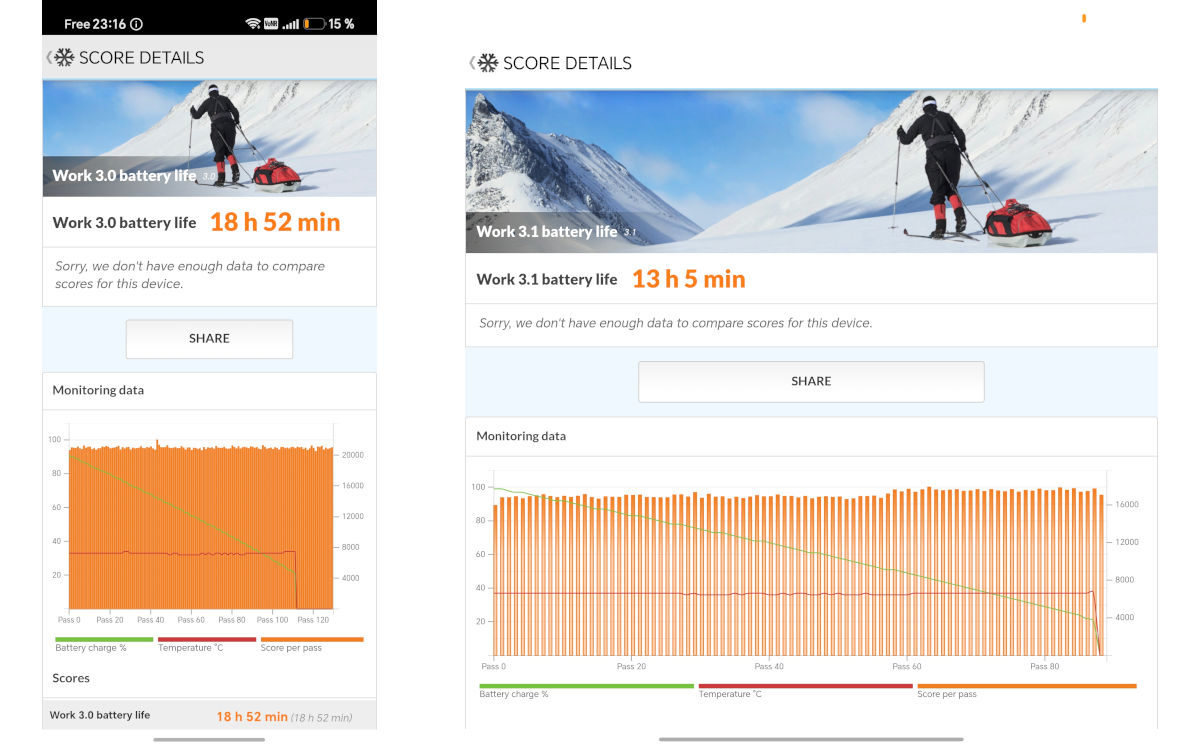1200x750 pixels.
Task: Open Work 3.1 battery life banner image
Action: point(811,171)
